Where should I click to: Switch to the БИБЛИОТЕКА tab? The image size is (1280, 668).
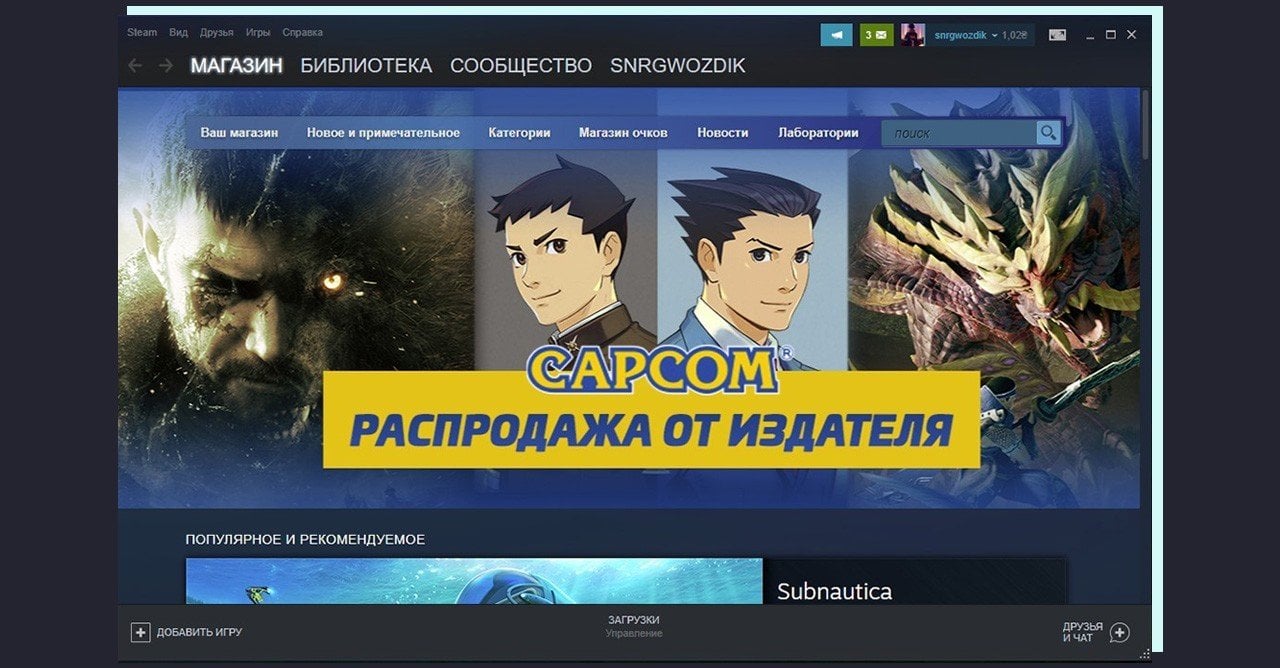pos(366,66)
